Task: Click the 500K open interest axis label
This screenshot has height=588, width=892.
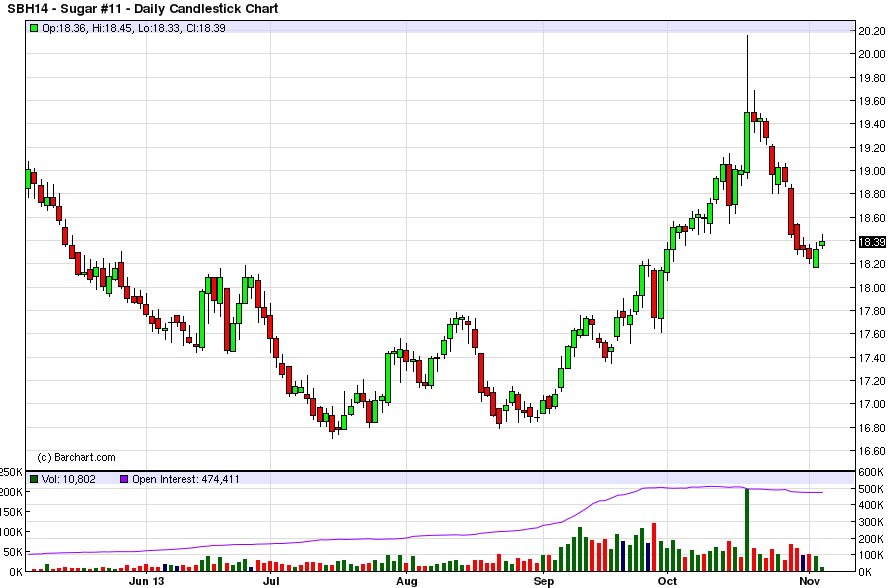Action: [871, 489]
